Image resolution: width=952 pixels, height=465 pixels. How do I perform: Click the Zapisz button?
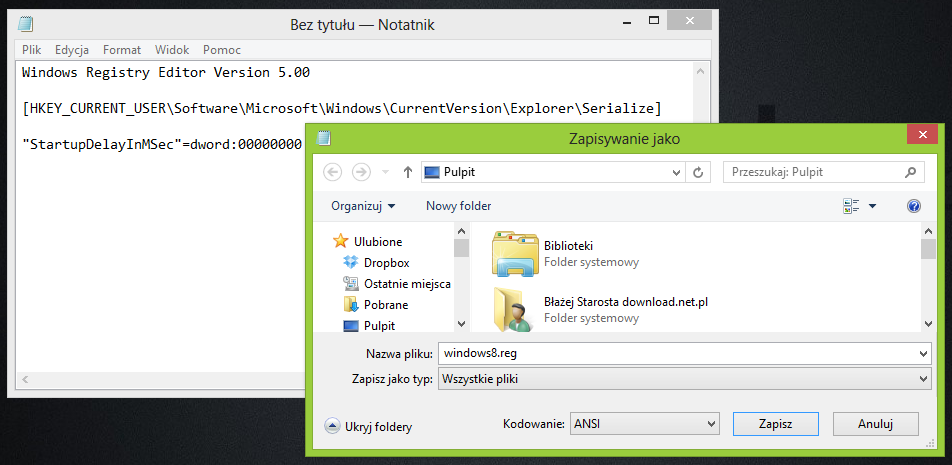click(x=775, y=424)
